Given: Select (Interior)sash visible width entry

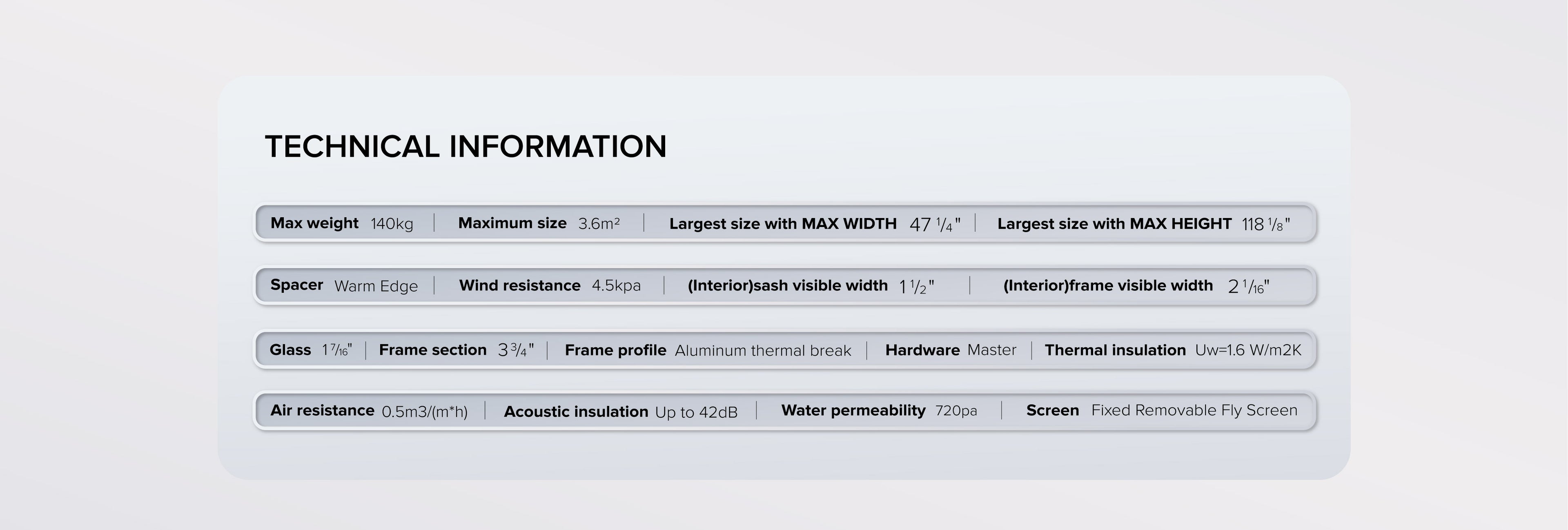Looking at the screenshot, I should click(x=810, y=285).
